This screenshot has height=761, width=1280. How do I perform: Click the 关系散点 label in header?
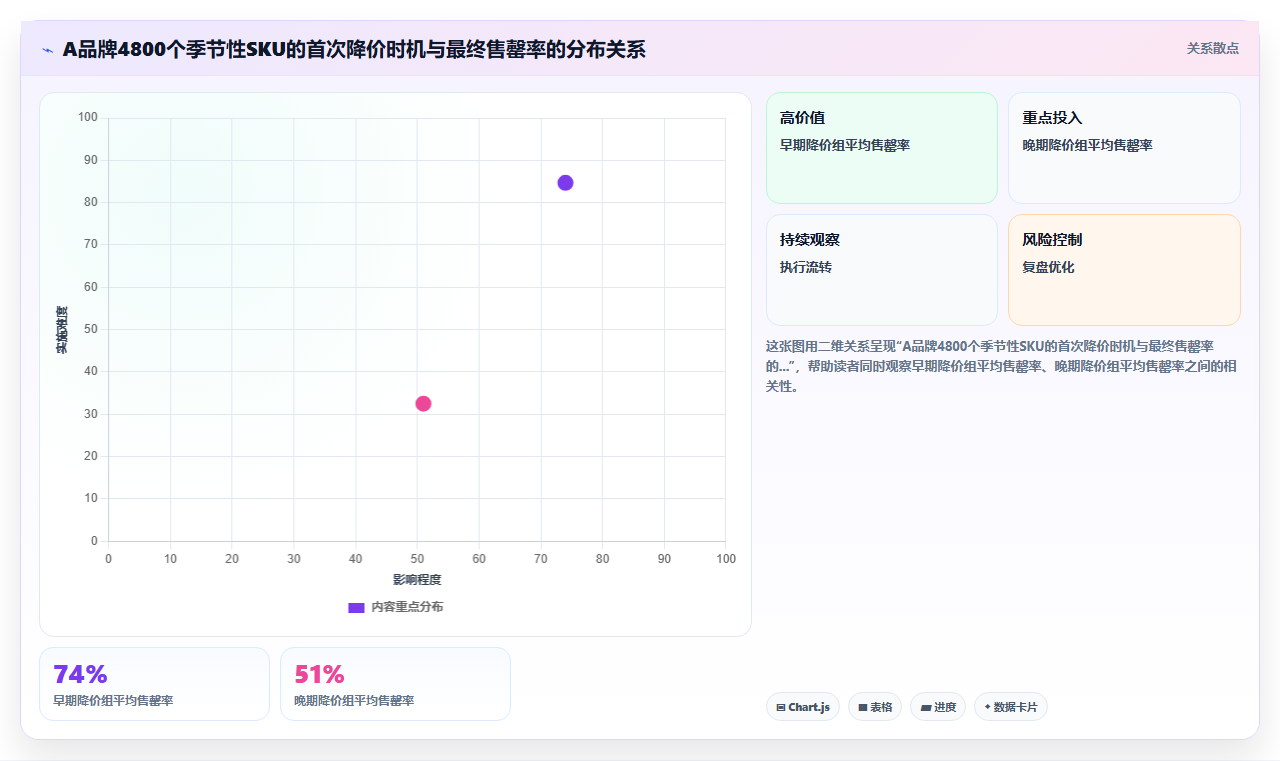point(1213,48)
